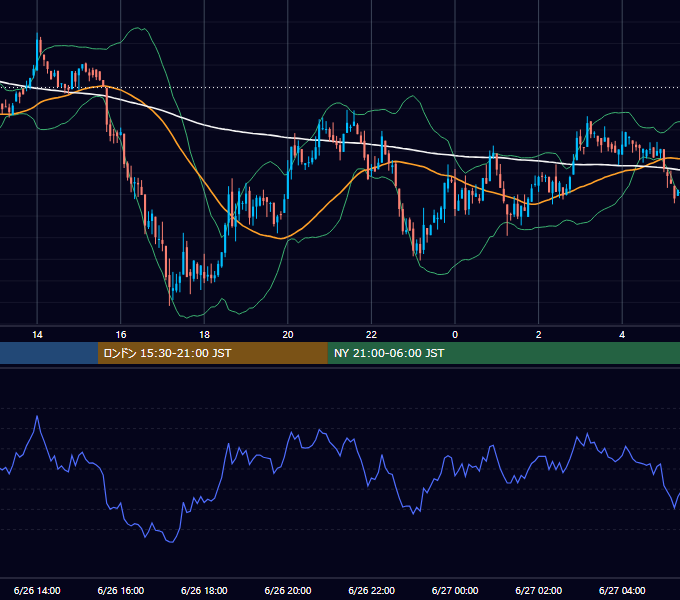Click hour label 18 on price chart axis
Screen dimensions: 680x600
[x=204, y=334]
